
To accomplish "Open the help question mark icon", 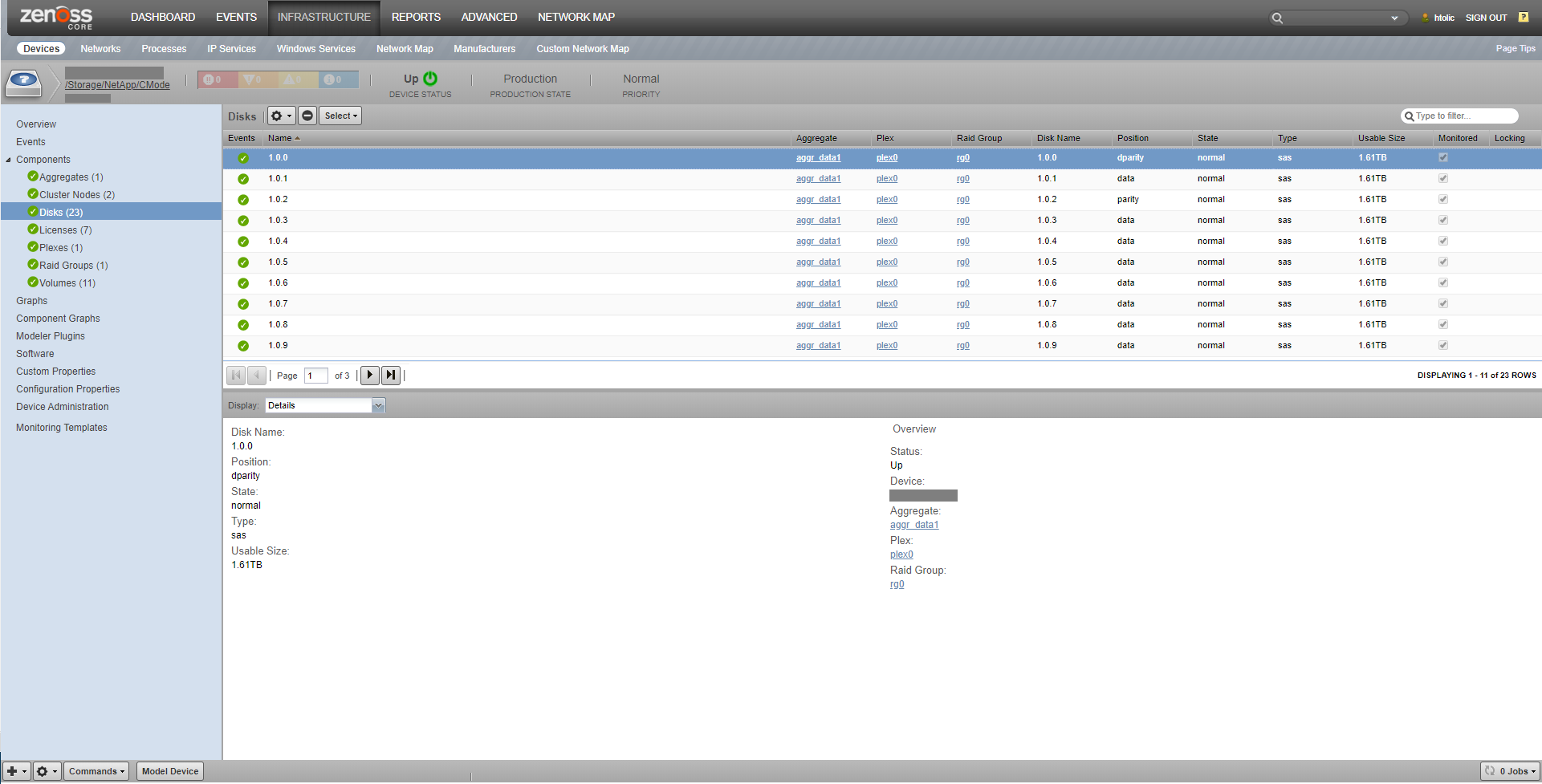I will point(1524,17).
